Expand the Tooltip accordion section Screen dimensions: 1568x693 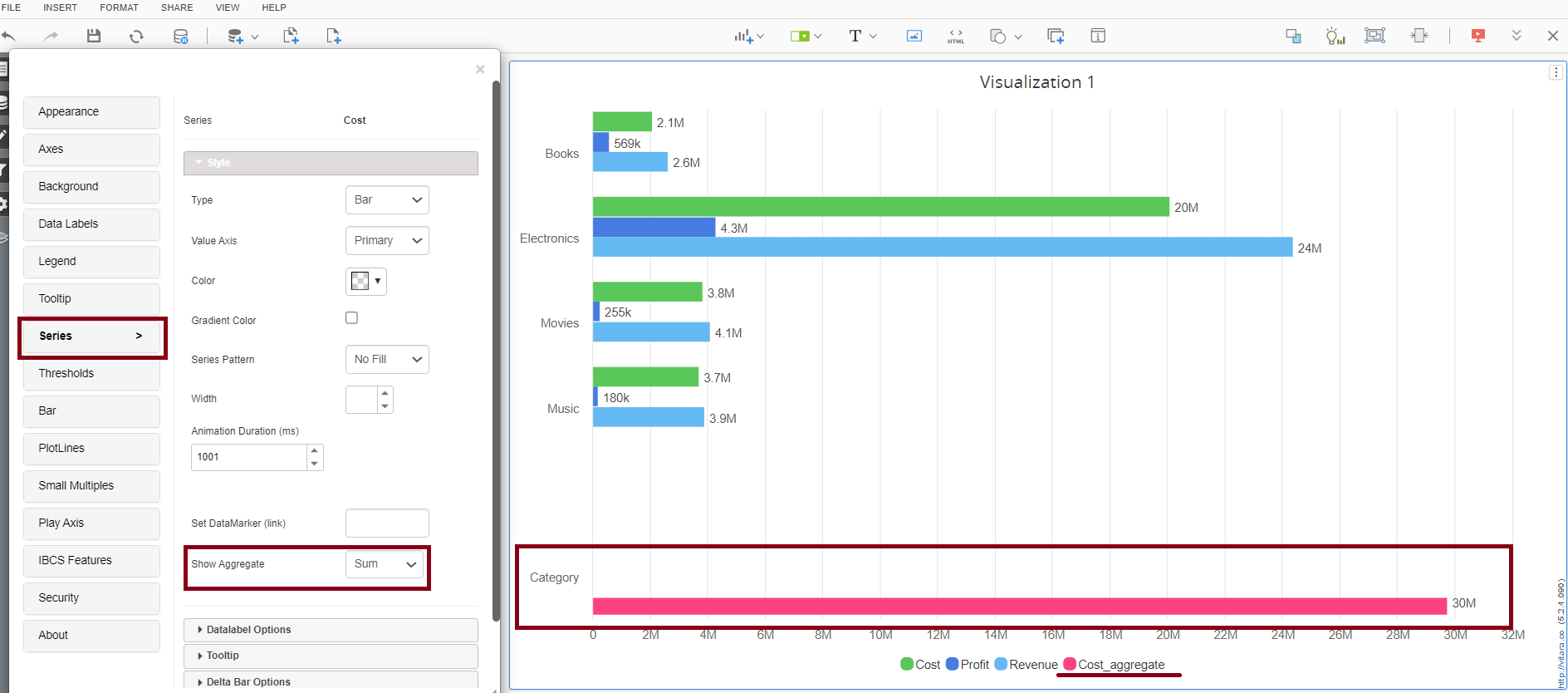point(331,656)
